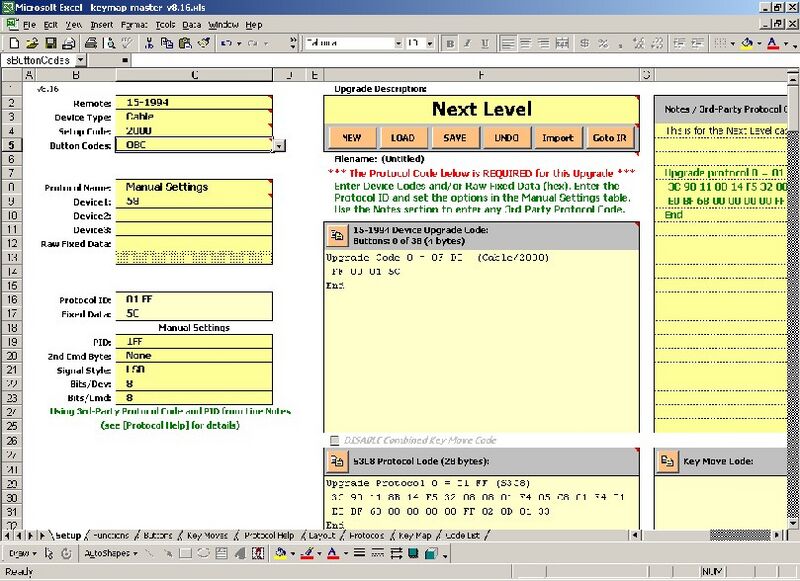800x581 pixels.
Task: Click the vertical scrollbar down arrow
Action: pyautogui.click(x=792, y=523)
